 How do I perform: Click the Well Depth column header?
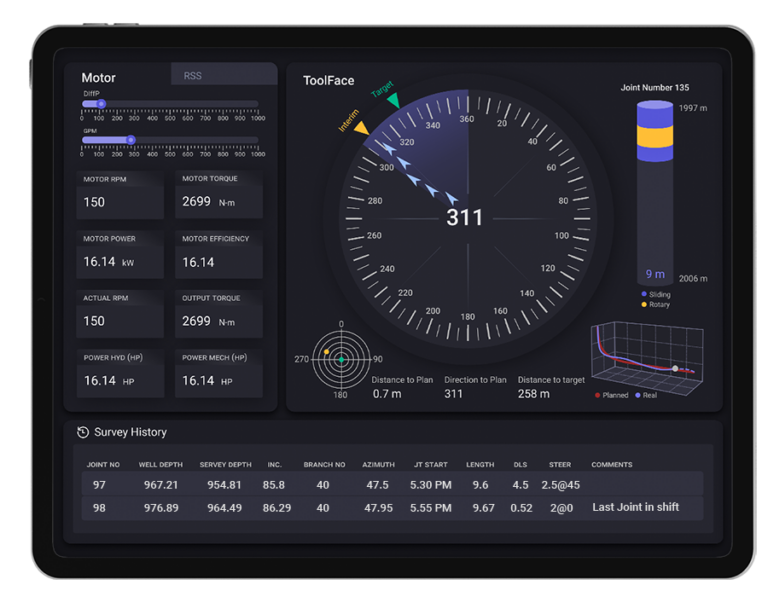point(160,465)
